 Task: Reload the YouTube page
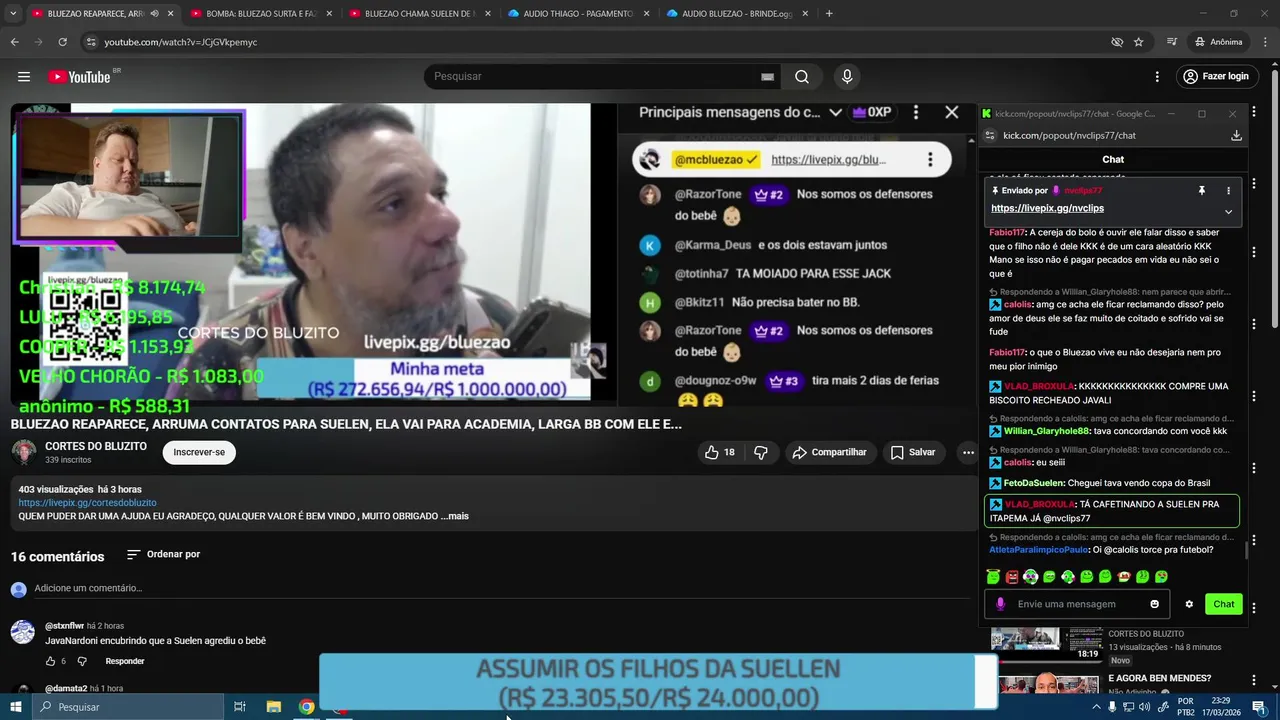(62, 42)
